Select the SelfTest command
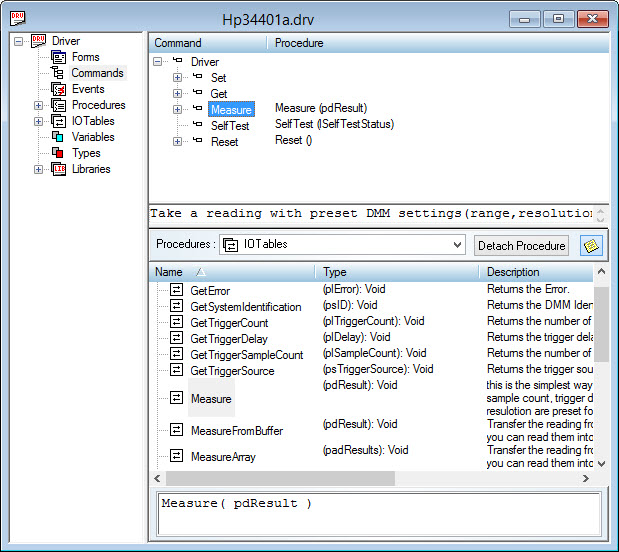The height and width of the screenshot is (552, 619). [x=229, y=126]
